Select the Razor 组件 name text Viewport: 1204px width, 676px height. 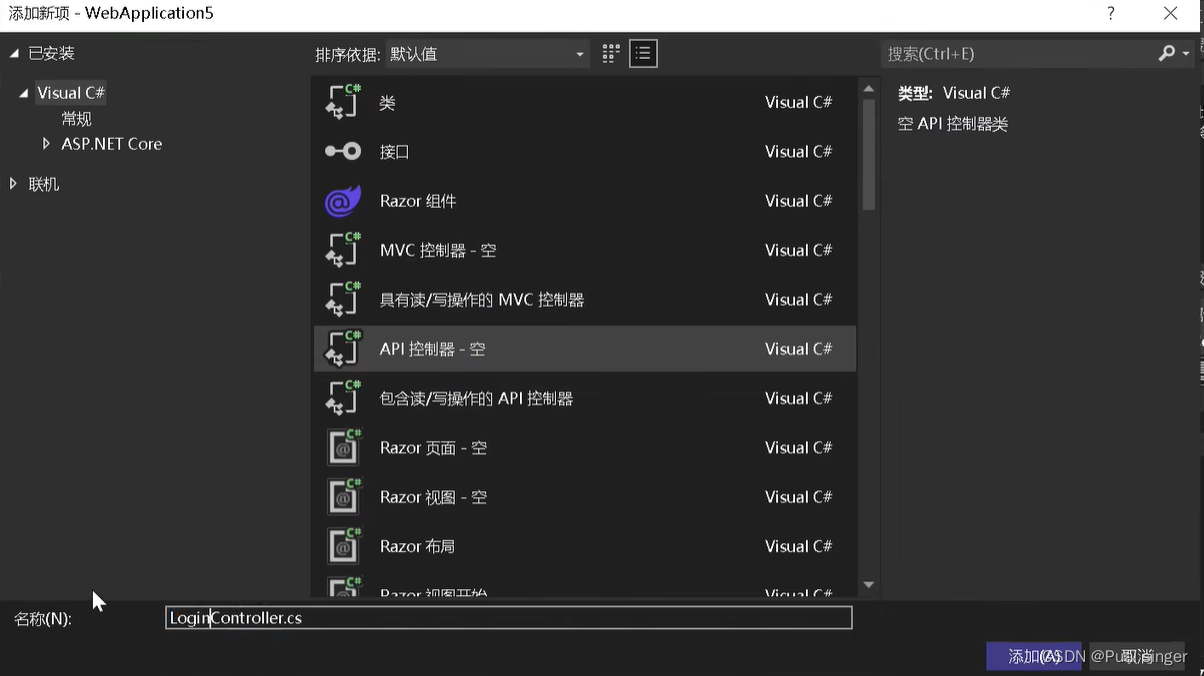coord(418,201)
